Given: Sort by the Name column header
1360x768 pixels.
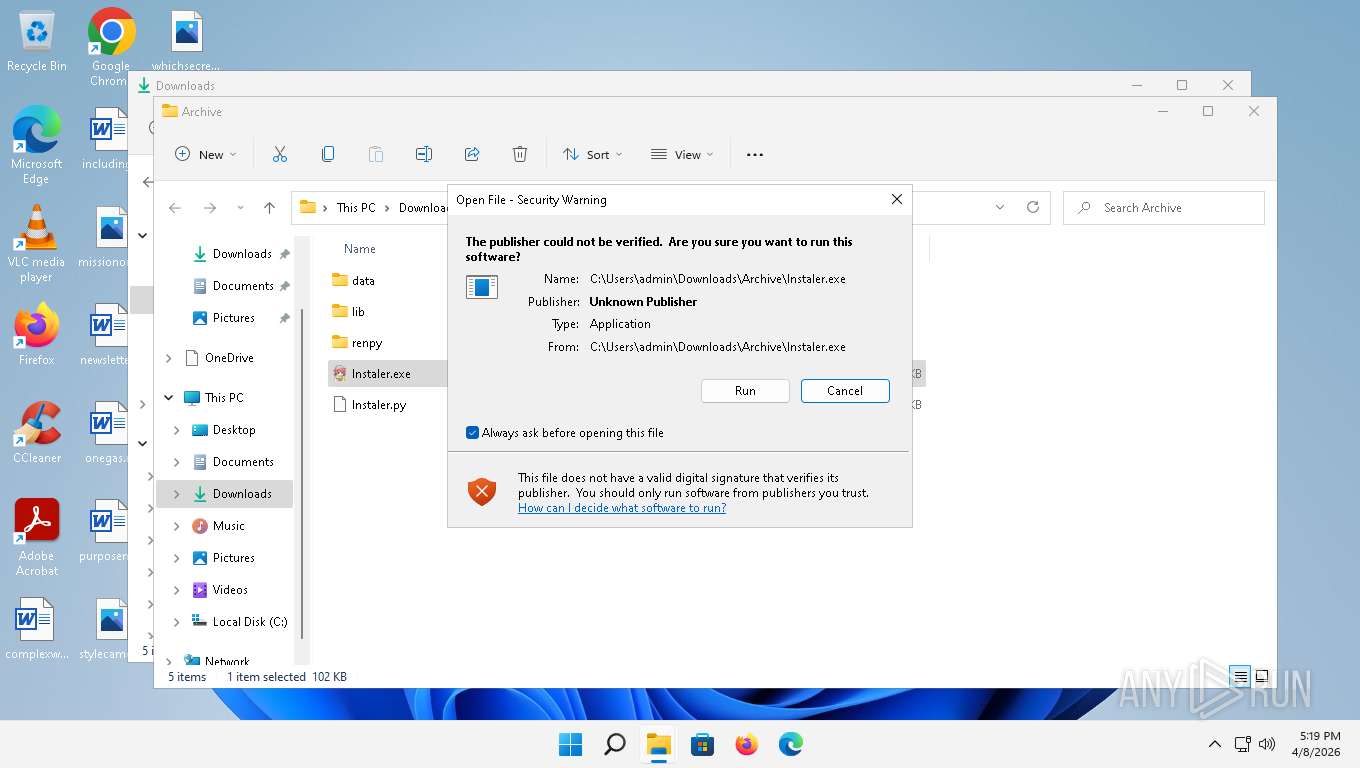Looking at the screenshot, I should click(x=360, y=249).
